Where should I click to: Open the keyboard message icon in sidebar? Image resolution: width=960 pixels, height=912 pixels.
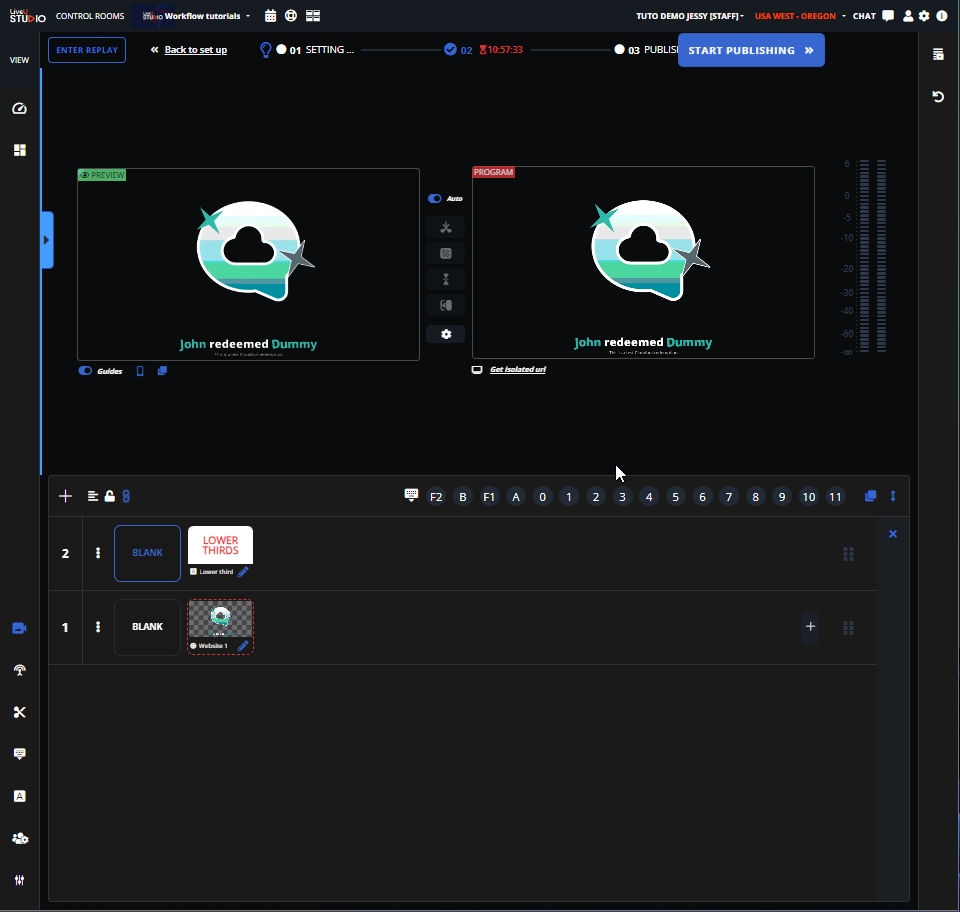click(x=20, y=753)
